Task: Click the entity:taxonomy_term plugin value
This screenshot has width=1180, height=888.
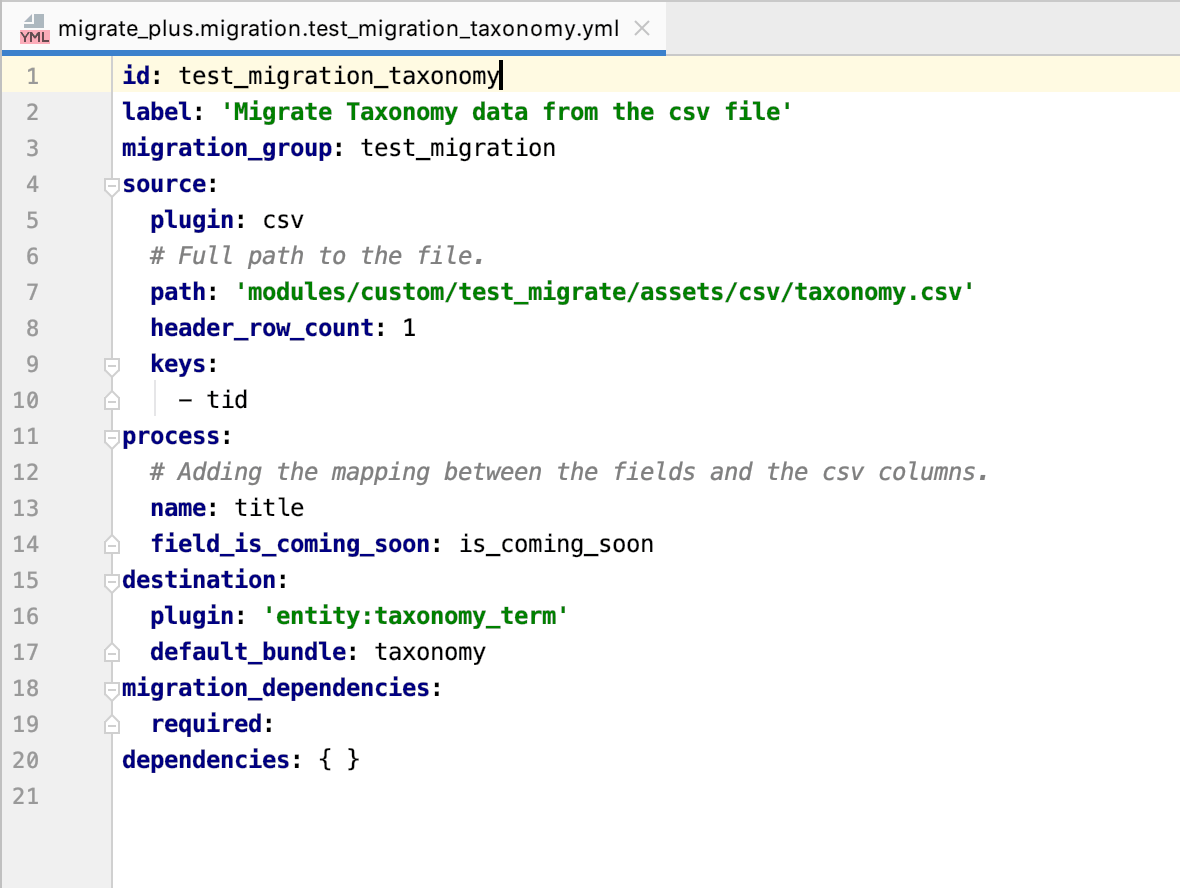Action: coord(418,616)
